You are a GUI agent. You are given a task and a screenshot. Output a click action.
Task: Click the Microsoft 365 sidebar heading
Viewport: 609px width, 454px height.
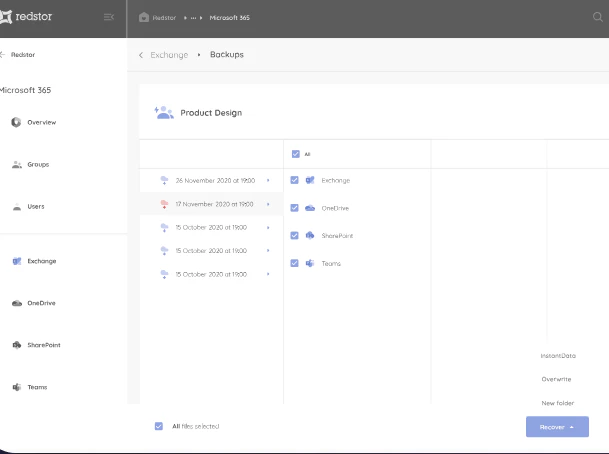point(25,90)
